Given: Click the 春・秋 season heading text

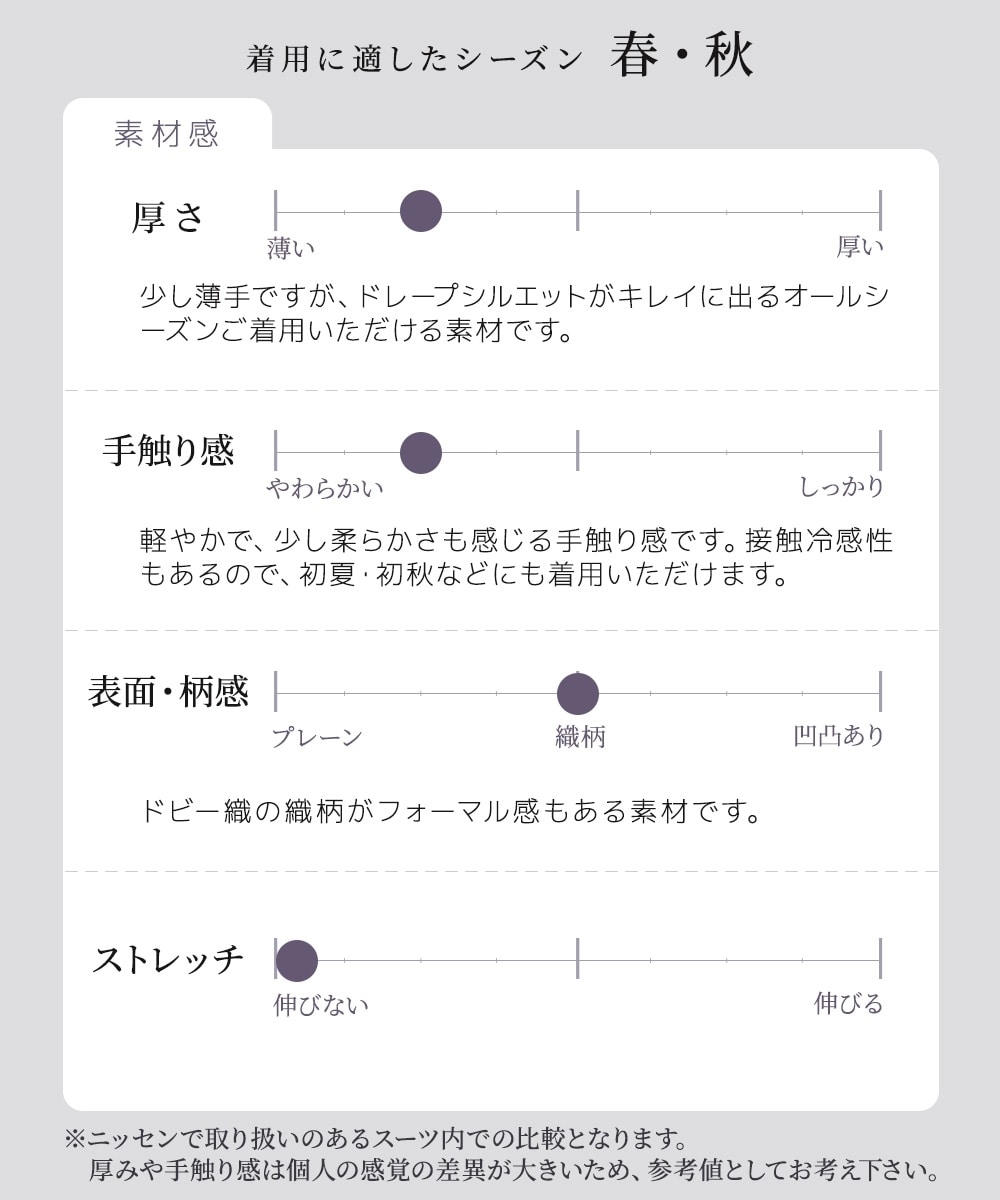Looking at the screenshot, I should 682,58.
